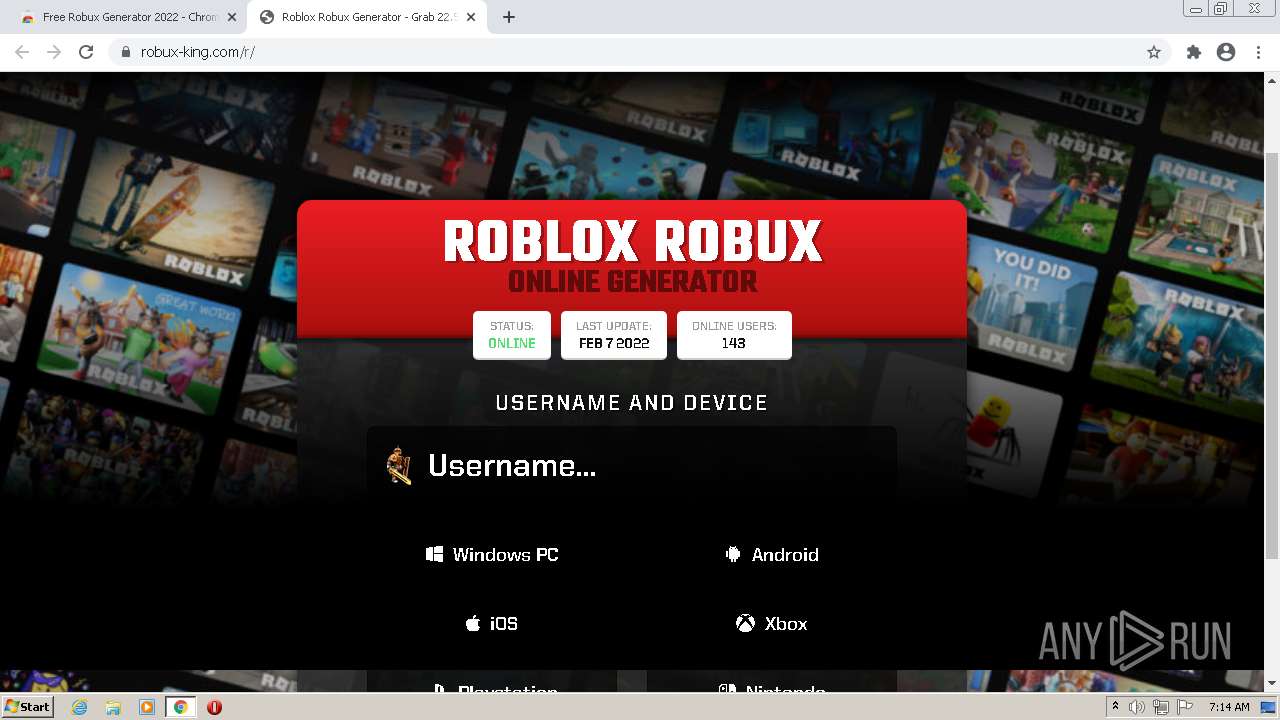The image size is (1280, 720).
Task: Click the Chrome taskbar button
Action: point(180,707)
